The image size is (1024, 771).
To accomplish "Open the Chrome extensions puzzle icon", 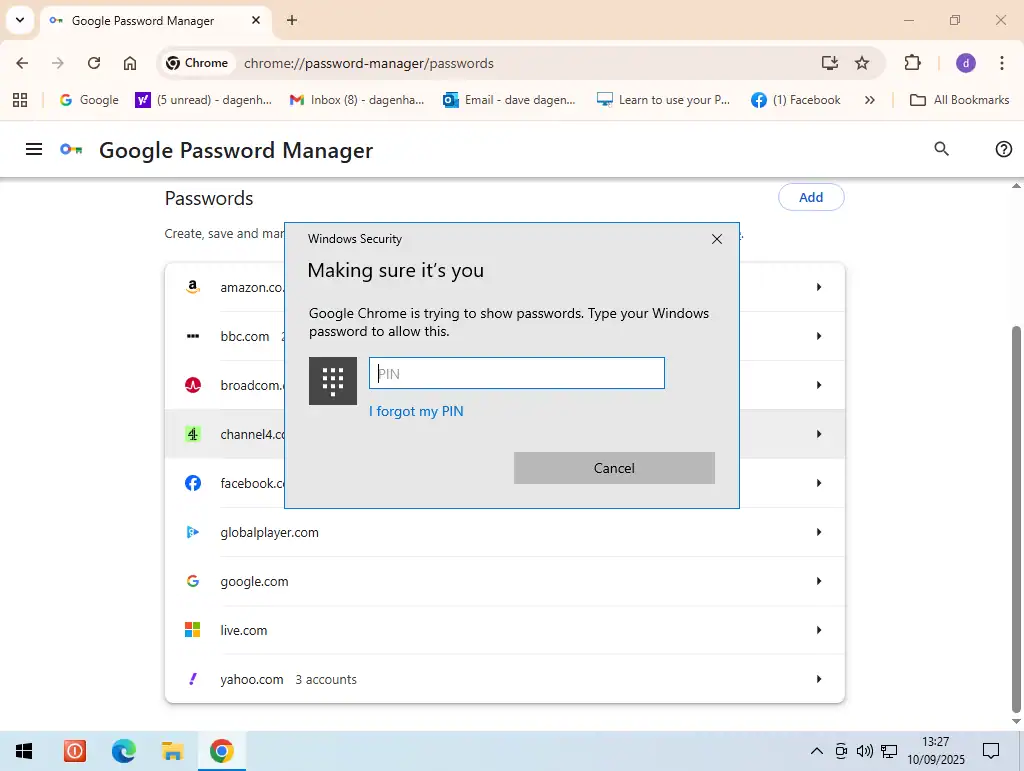I will 912,63.
